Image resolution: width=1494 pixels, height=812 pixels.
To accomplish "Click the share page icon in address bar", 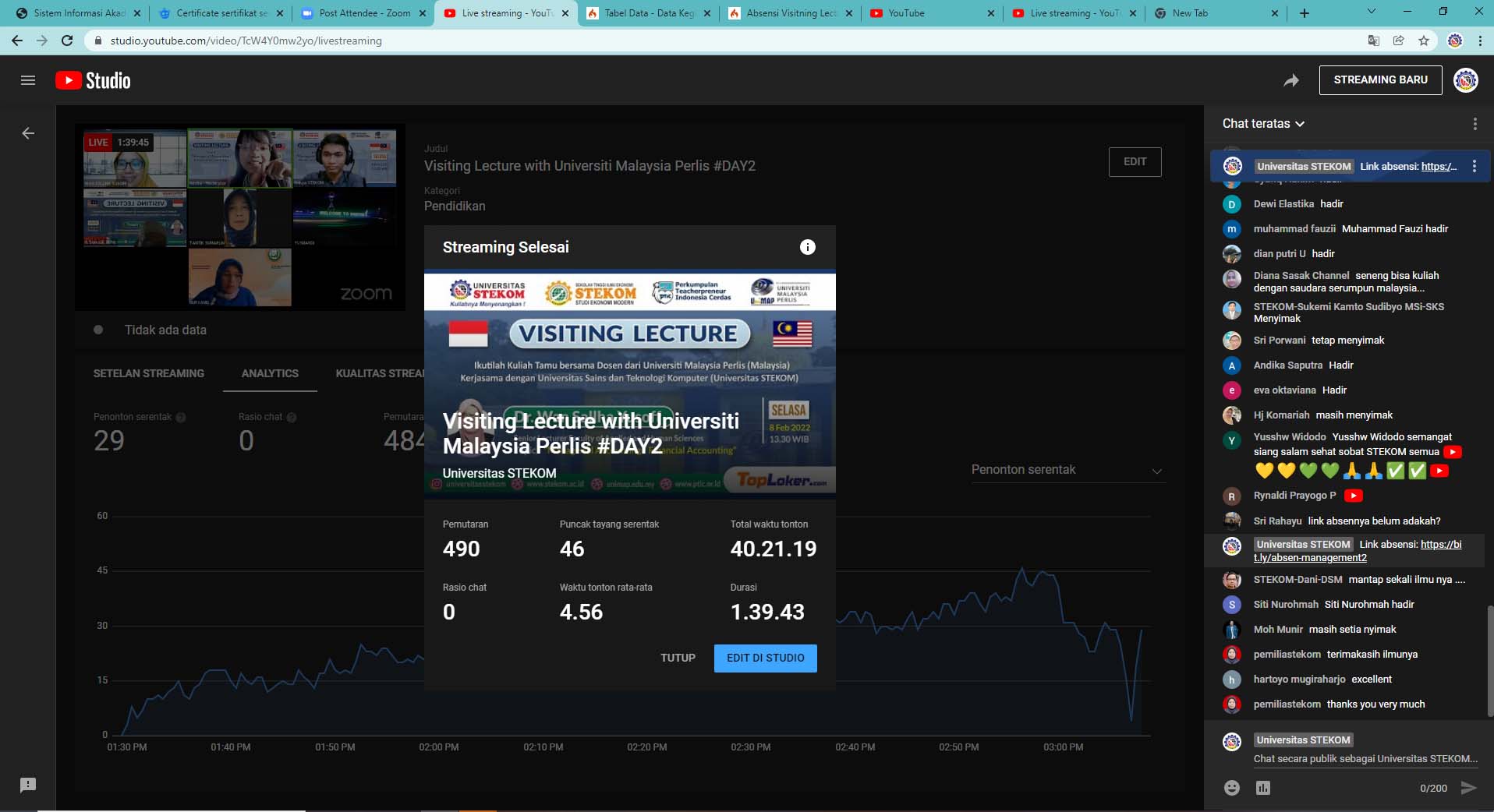I will click(x=1399, y=41).
